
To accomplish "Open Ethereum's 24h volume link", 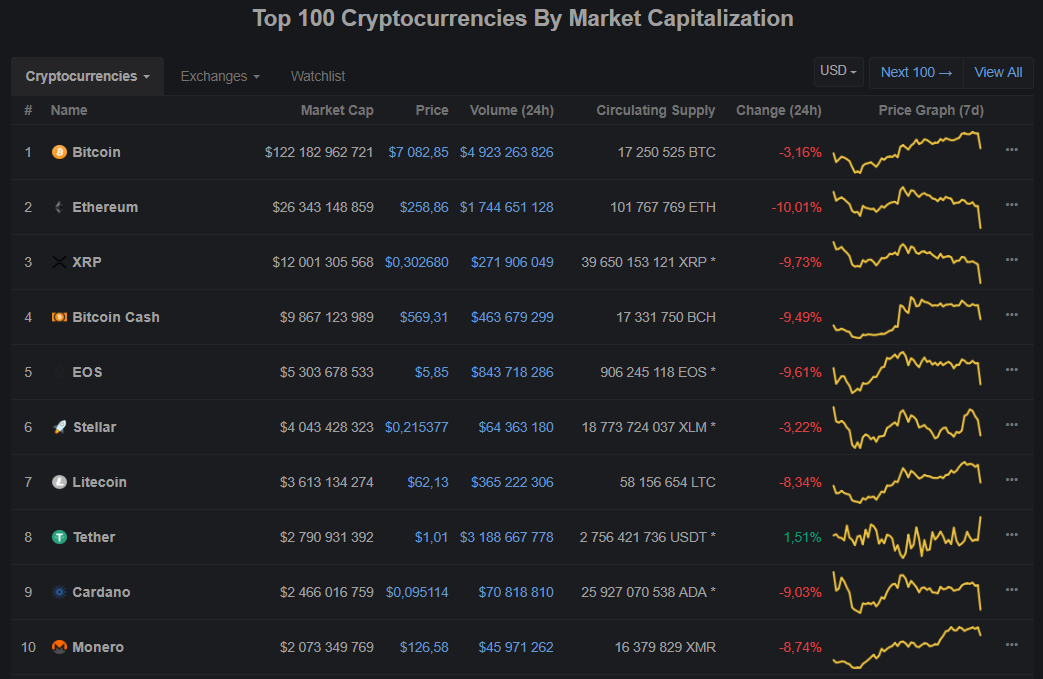I will [506, 207].
